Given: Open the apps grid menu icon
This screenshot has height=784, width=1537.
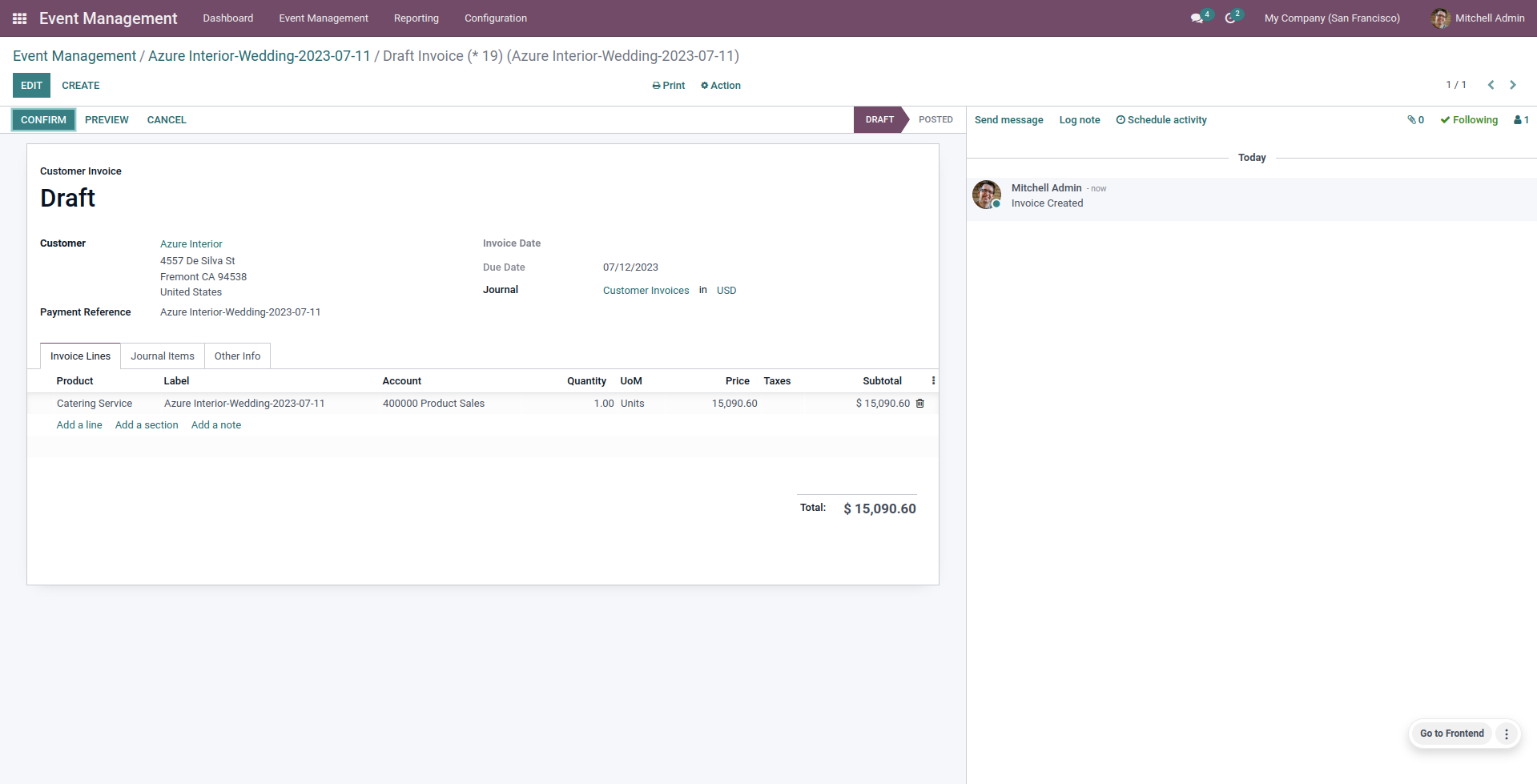Looking at the screenshot, I should 20,18.
